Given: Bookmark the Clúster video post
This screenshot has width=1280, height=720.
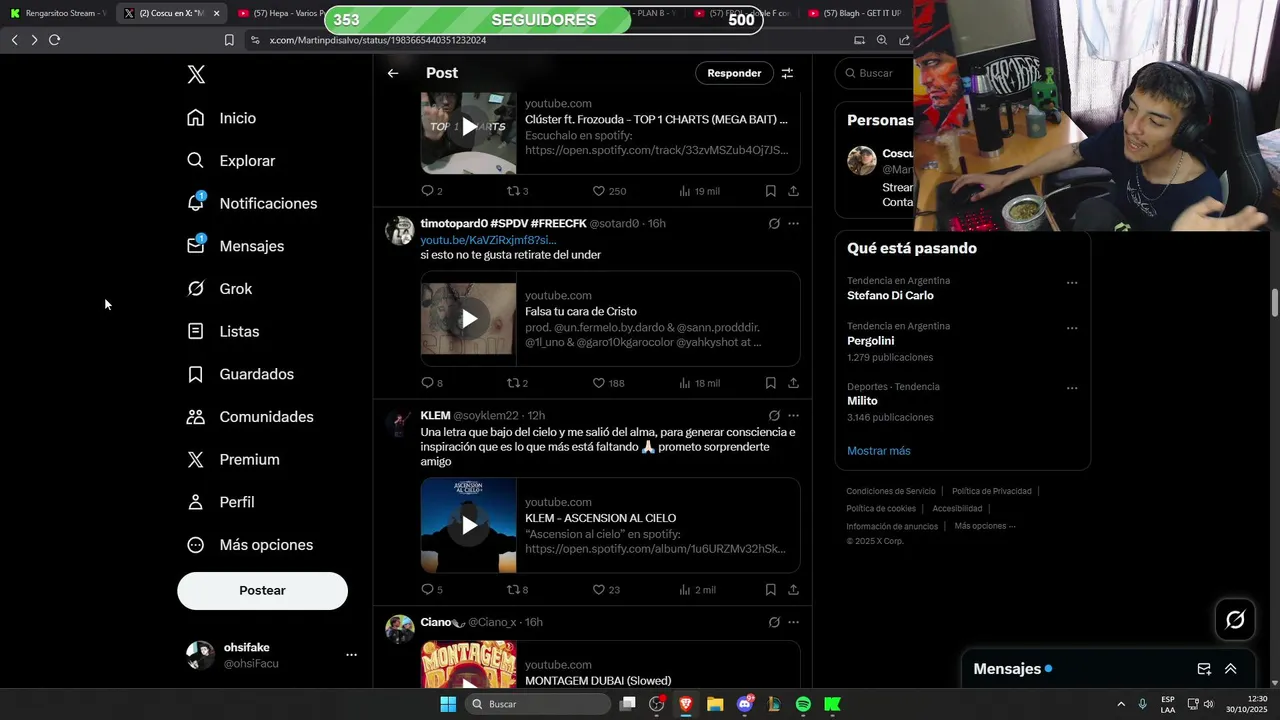Looking at the screenshot, I should pyautogui.click(x=770, y=191).
